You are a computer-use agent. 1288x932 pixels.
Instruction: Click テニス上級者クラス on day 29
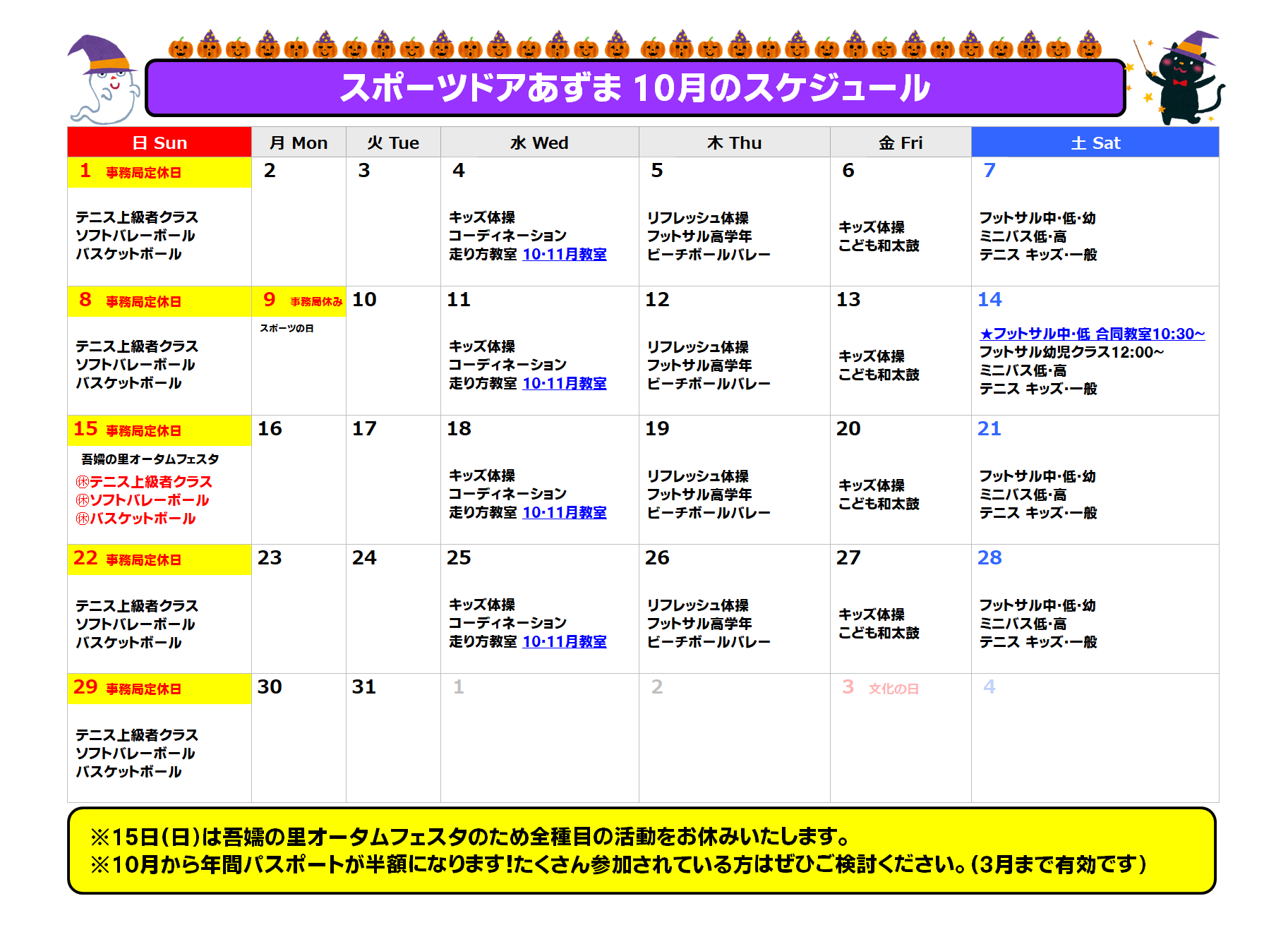click(137, 735)
